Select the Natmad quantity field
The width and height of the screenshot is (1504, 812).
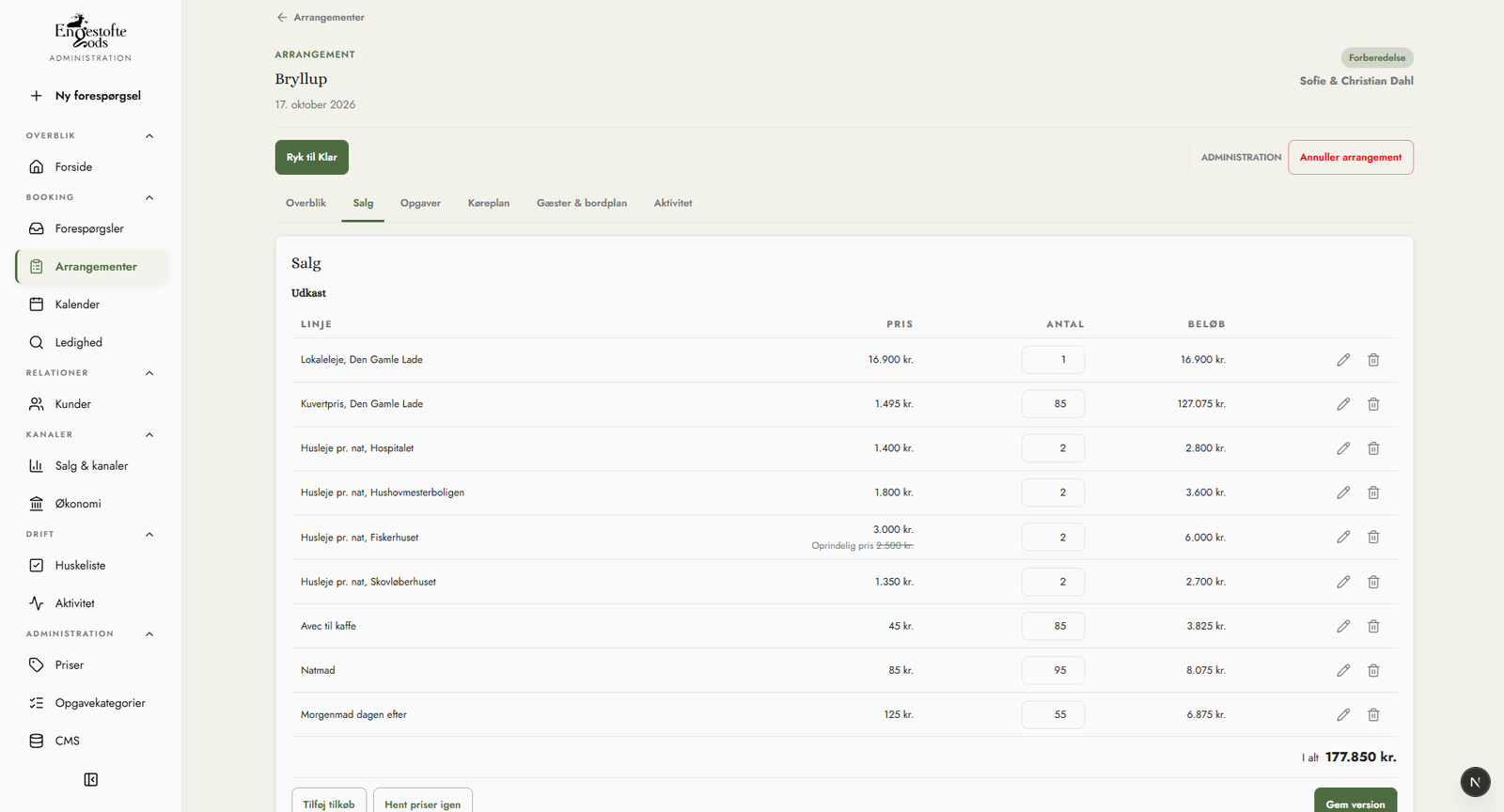[x=1053, y=670]
